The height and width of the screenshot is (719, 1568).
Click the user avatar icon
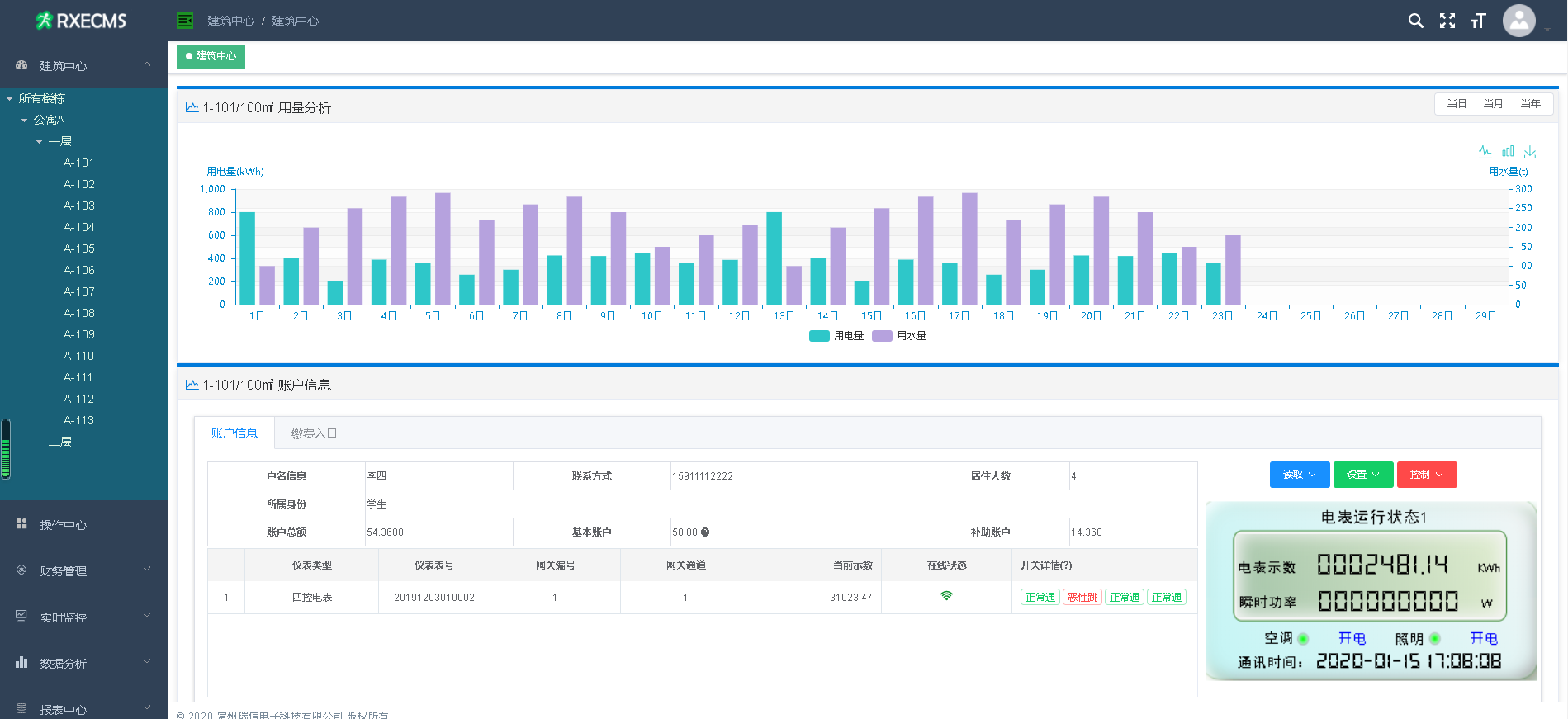click(1518, 21)
